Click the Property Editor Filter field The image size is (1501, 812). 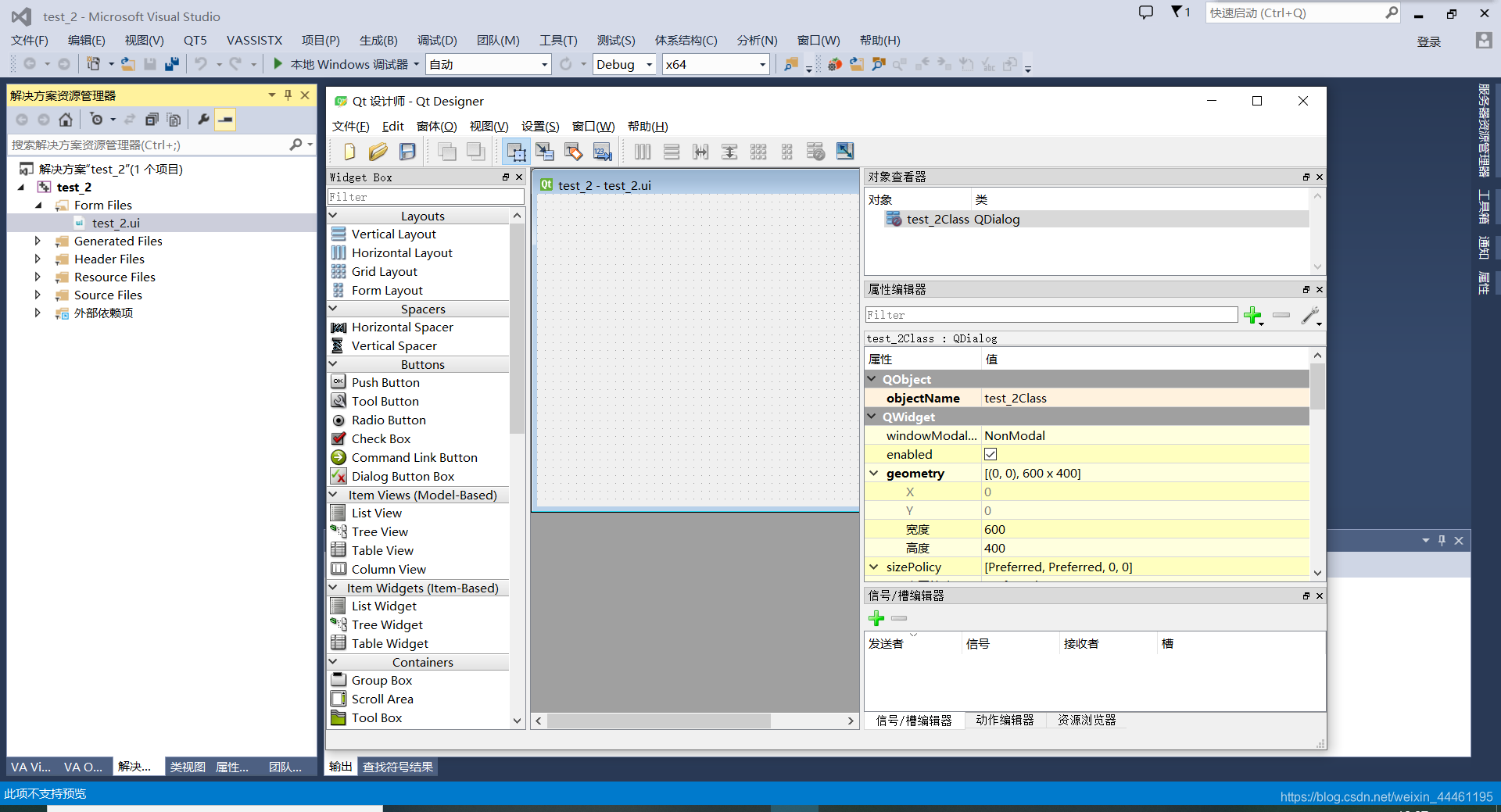click(1051, 315)
